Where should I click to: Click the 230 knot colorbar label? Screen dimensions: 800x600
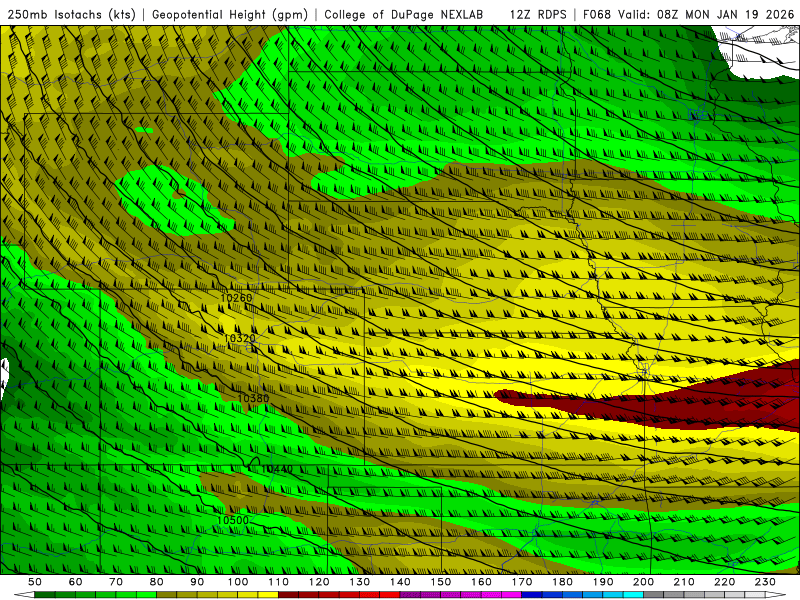[765, 582]
